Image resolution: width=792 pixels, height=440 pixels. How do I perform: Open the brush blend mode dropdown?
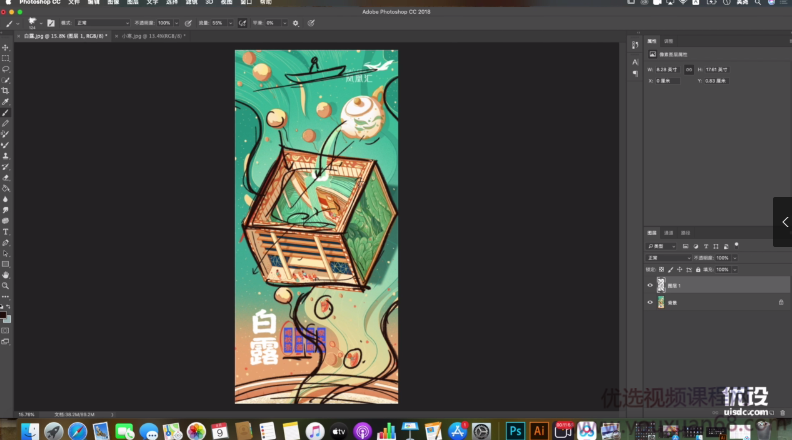(x=101, y=22)
